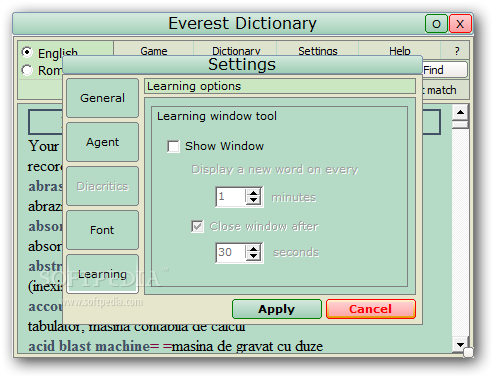Open the Dictionary menu
This screenshot has width=494, height=378.
click(x=236, y=51)
